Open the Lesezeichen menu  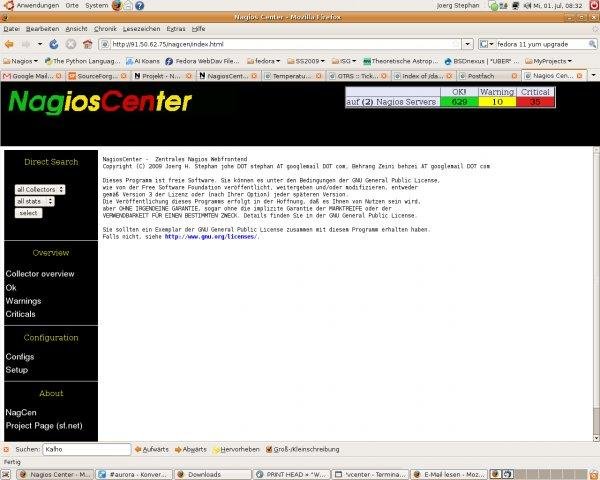142,29
